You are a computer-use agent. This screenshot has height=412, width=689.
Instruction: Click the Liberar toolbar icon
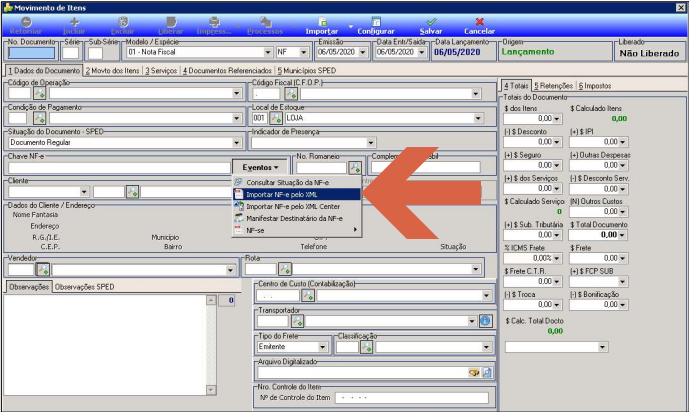click(171, 22)
